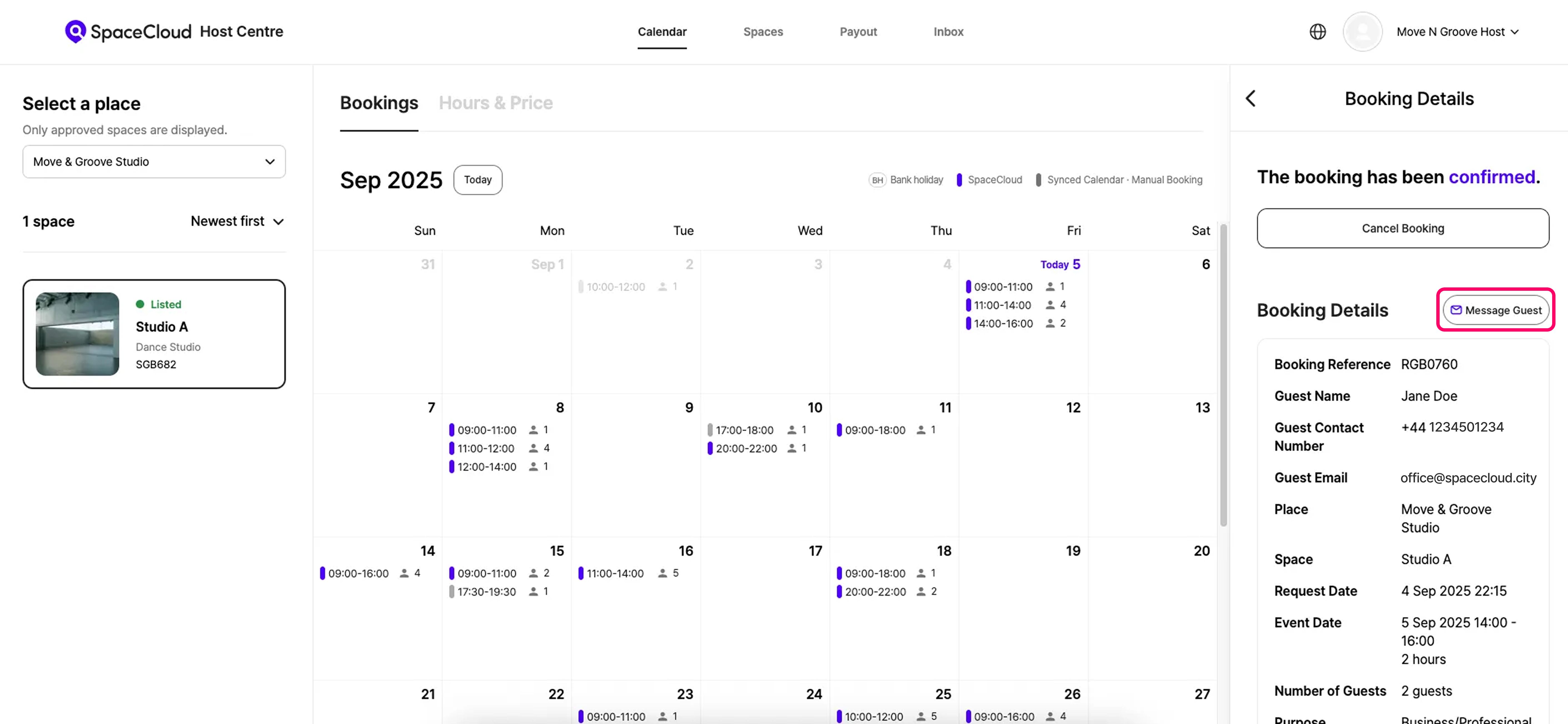Screen dimensions: 1568x724
Task: Switch to the Hours & Price tab
Action: (x=495, y=103)
